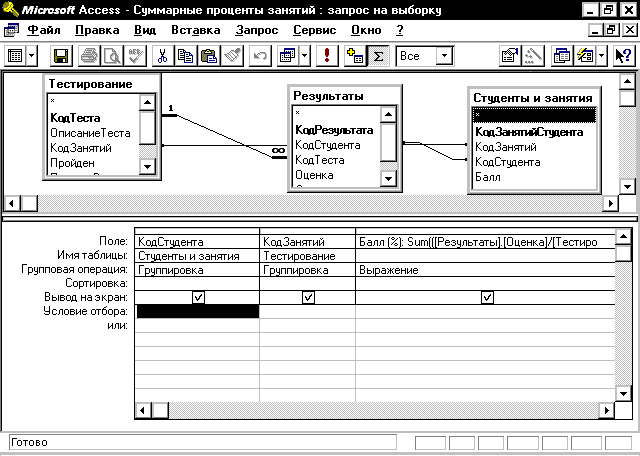Select Пройден field in Тестирование
640x456 pixels.
[73, 163]
